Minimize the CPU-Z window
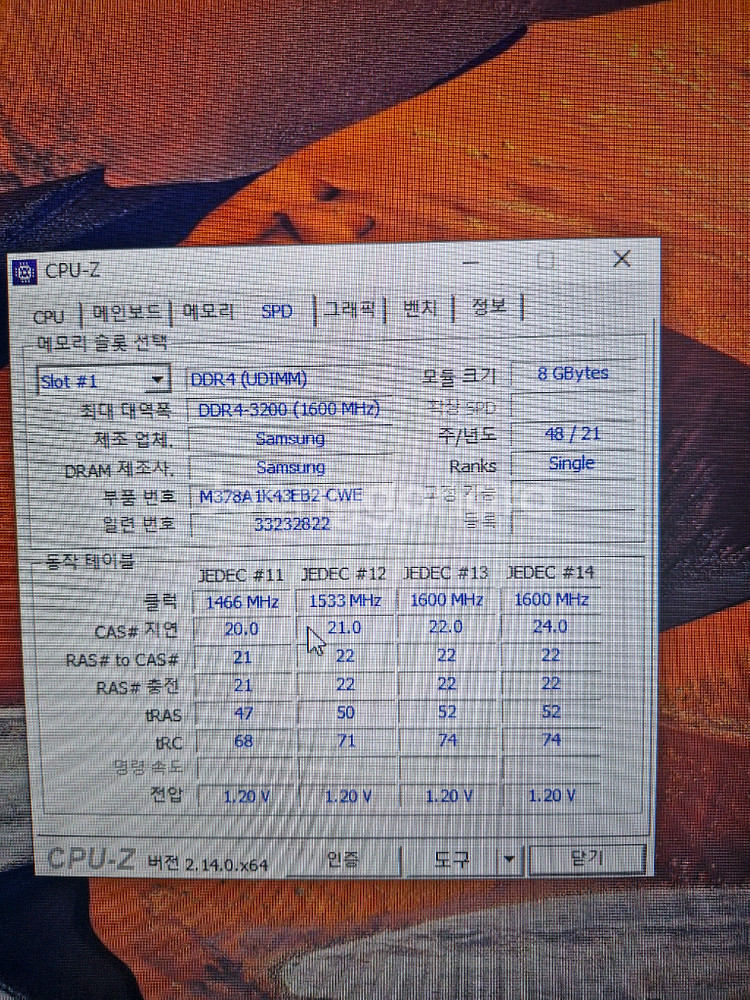Screen dimensions: 750x1000 coord(471,262)
